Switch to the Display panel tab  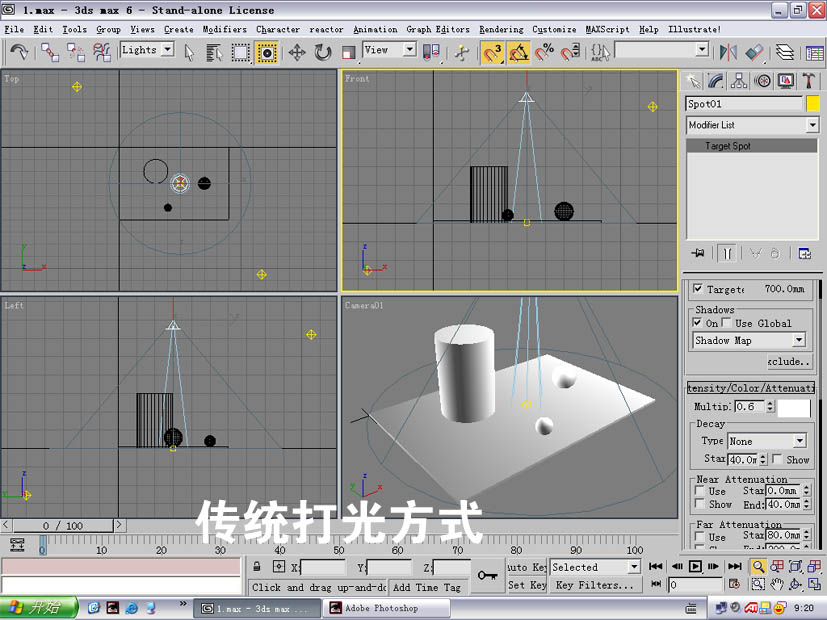785,81
